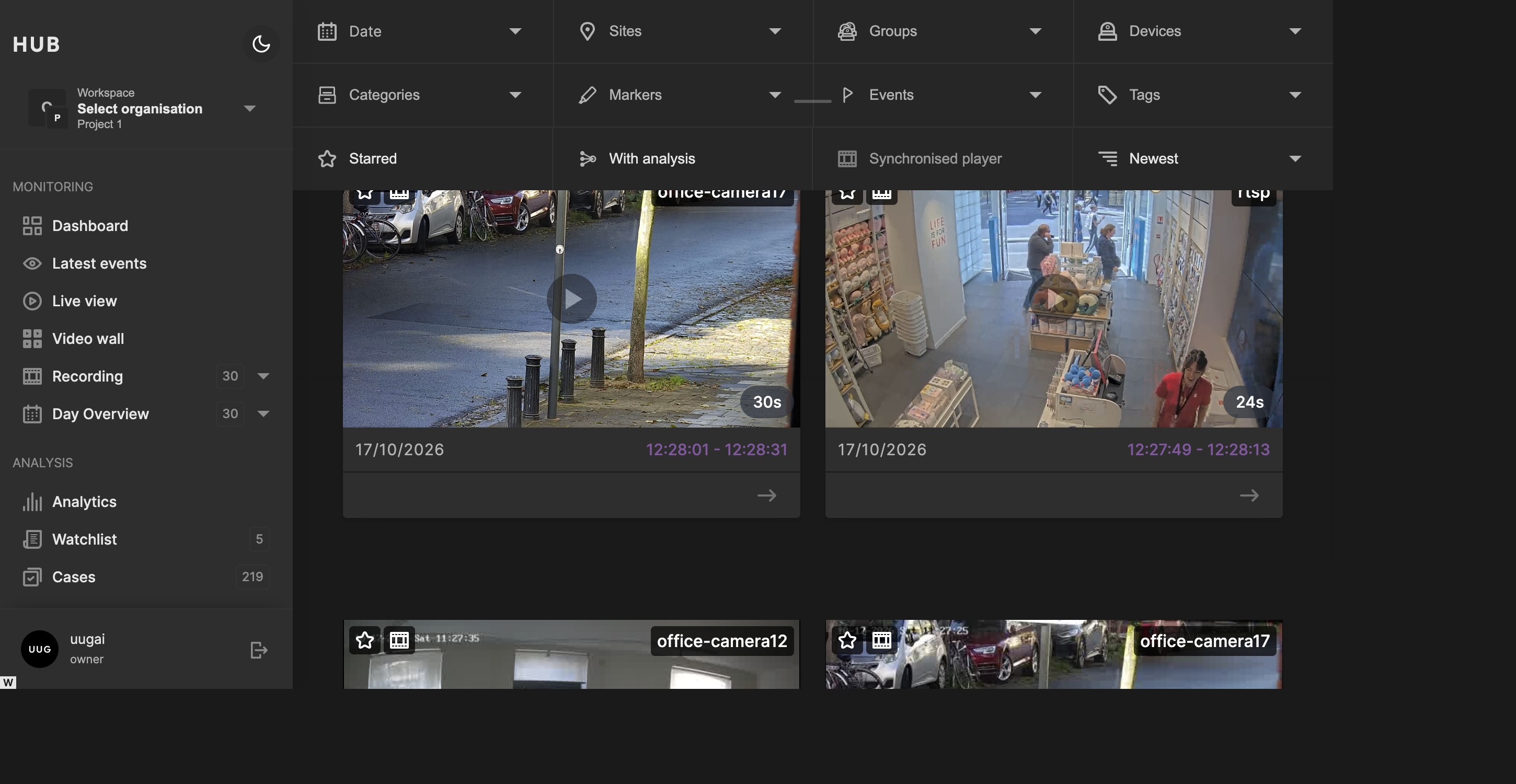This screenshot has height=784, width=1516.
Task: Open the Events filter dropdown
Action: pos(943,95)
